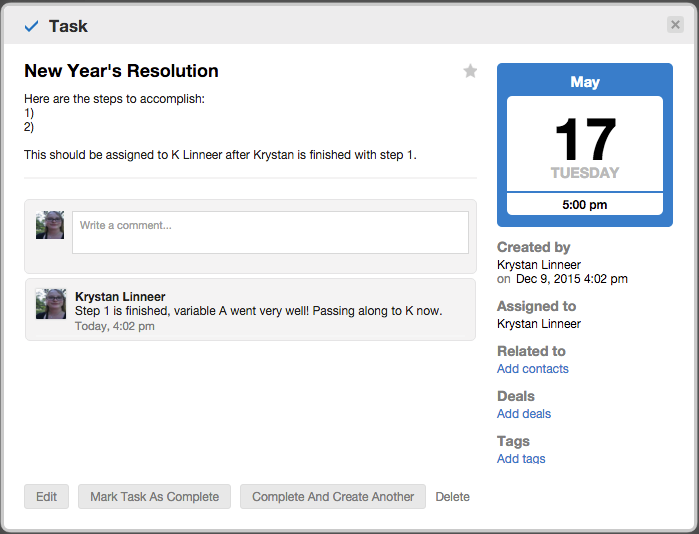Click the avatar beside the comment box
The image size is (699, 534).
[x=50, y=225]
